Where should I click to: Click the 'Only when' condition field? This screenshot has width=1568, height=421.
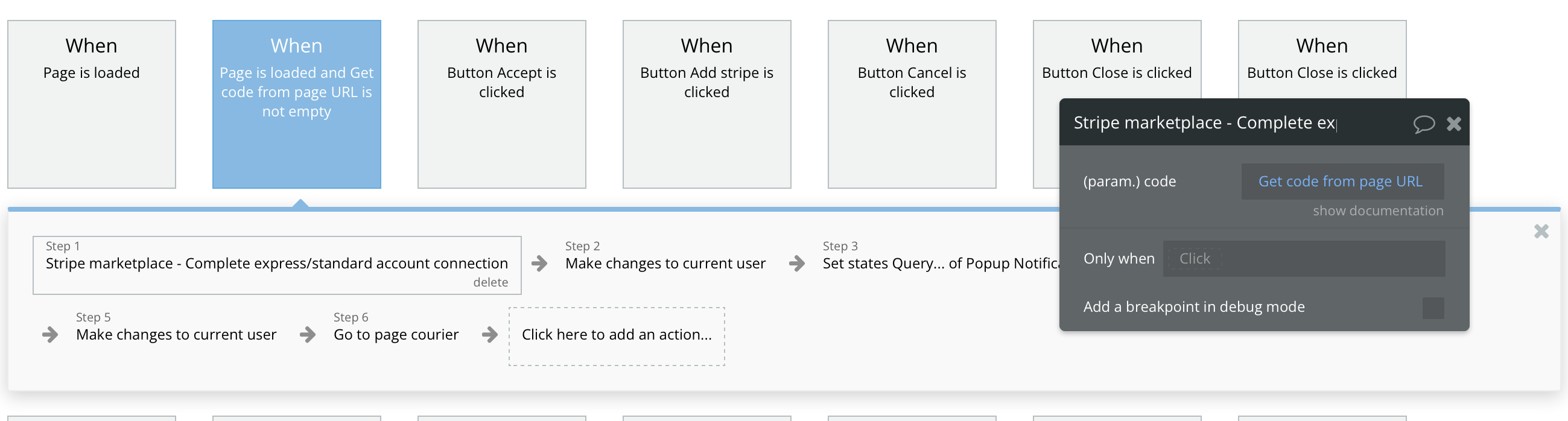[1303, 259]
